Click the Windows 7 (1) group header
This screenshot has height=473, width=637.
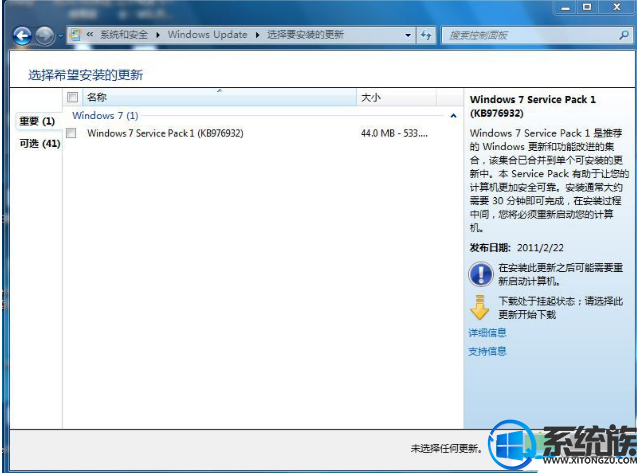[105, 115]
